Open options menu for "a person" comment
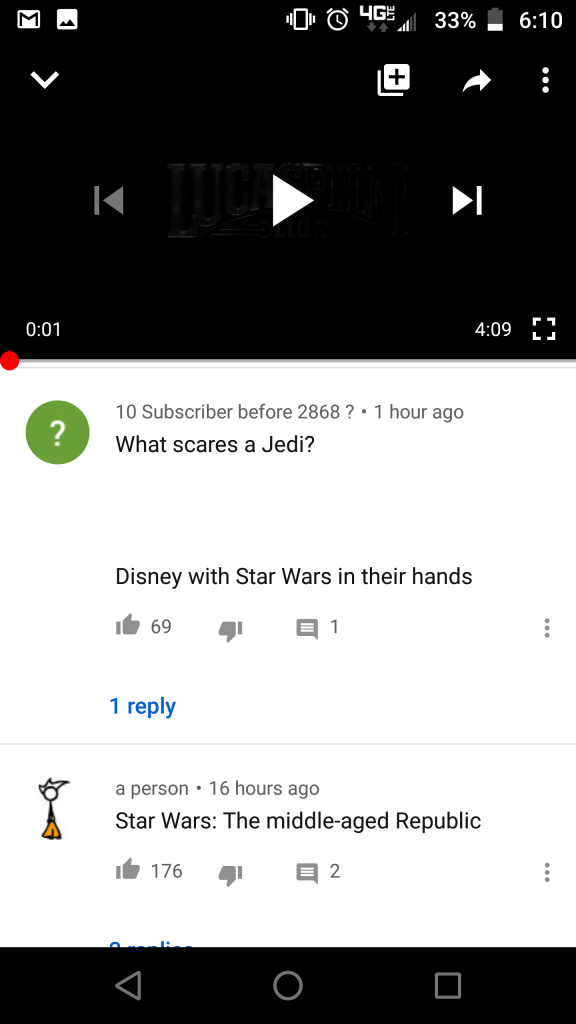 click(547, 872)
